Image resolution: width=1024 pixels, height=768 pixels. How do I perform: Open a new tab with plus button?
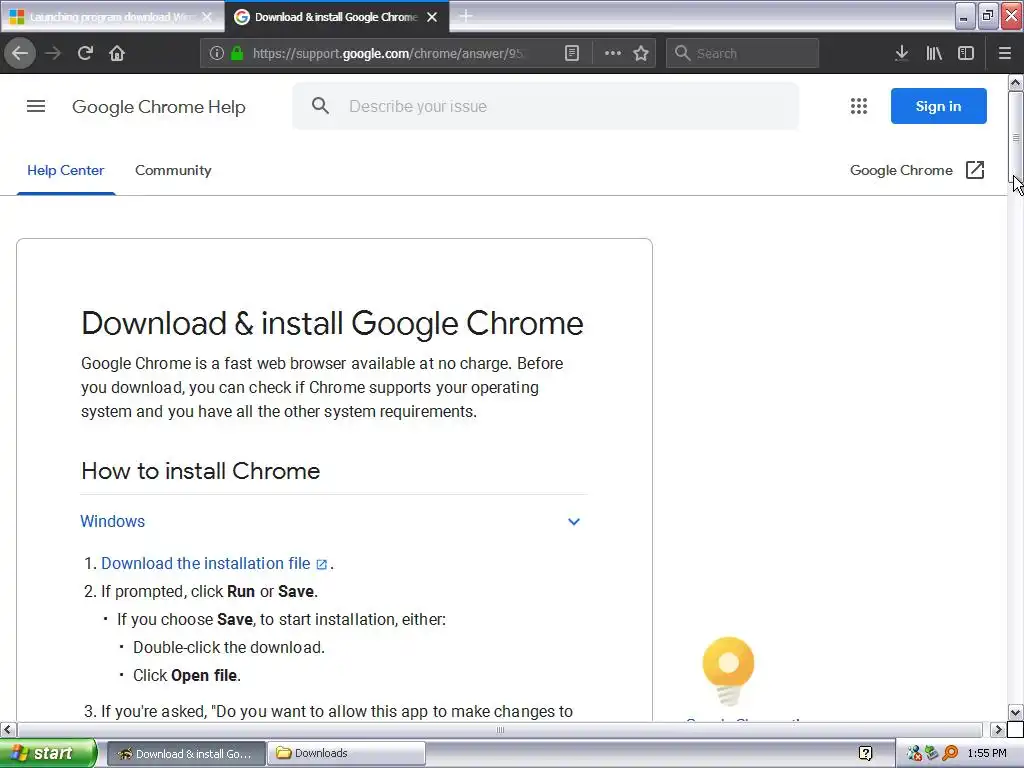(466, 16)
